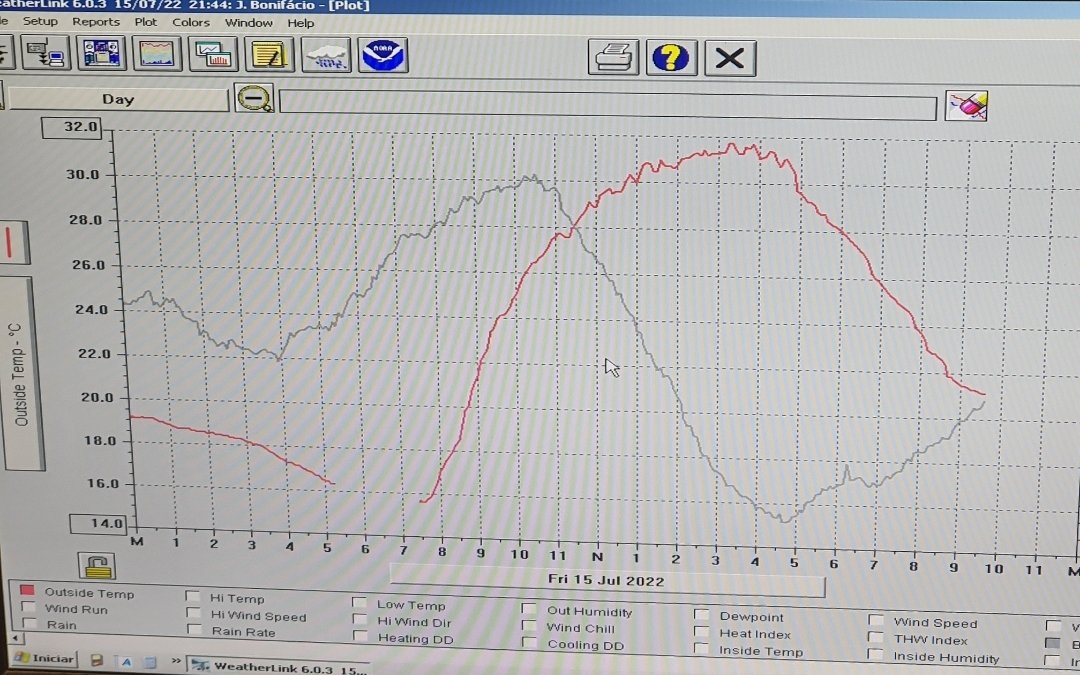Viewport: 1080px width, 675px height.
Task: Open the yellow notes toolbar icon
Action: click(x=269, y=55)
